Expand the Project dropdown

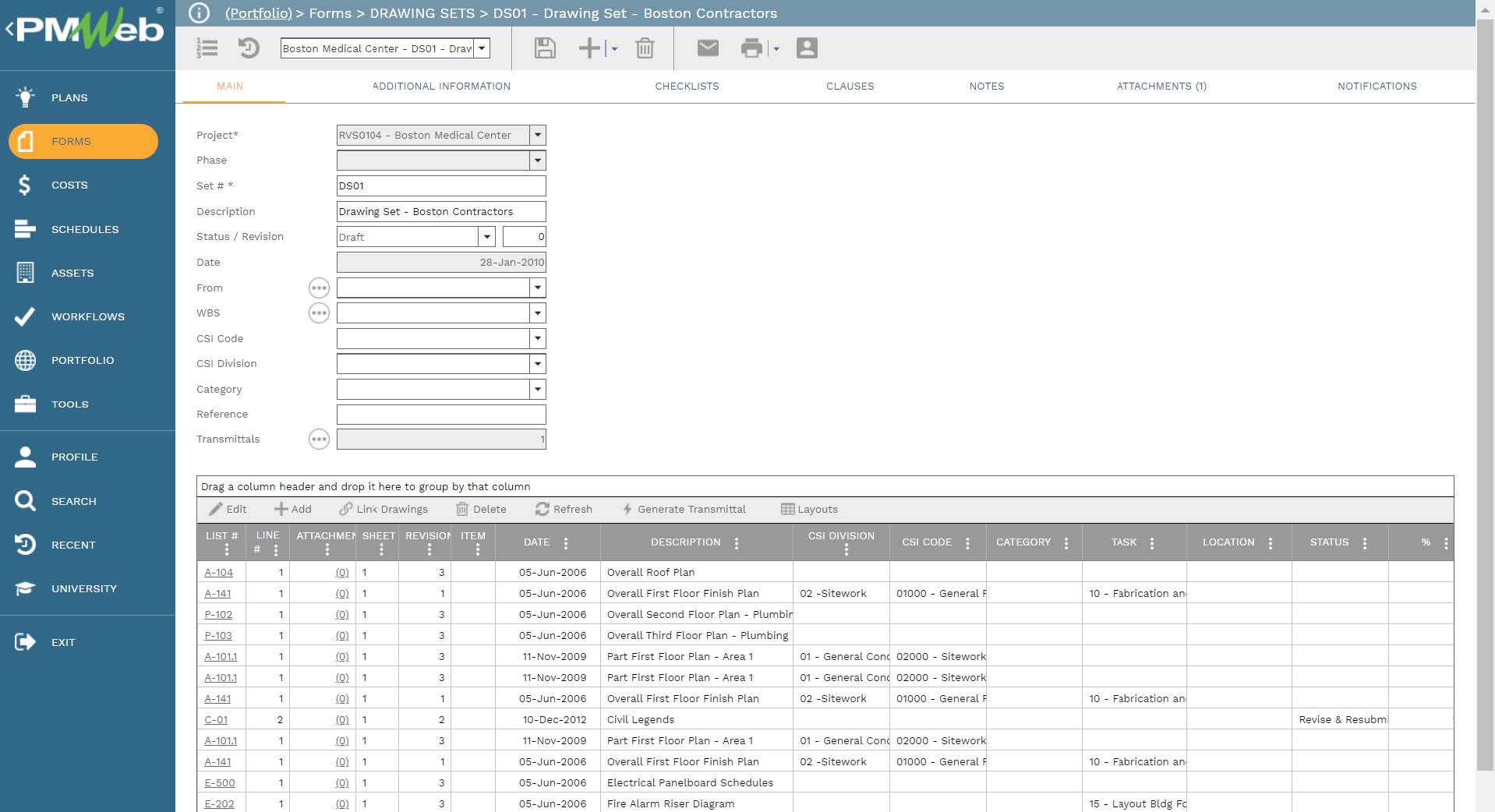538,135
